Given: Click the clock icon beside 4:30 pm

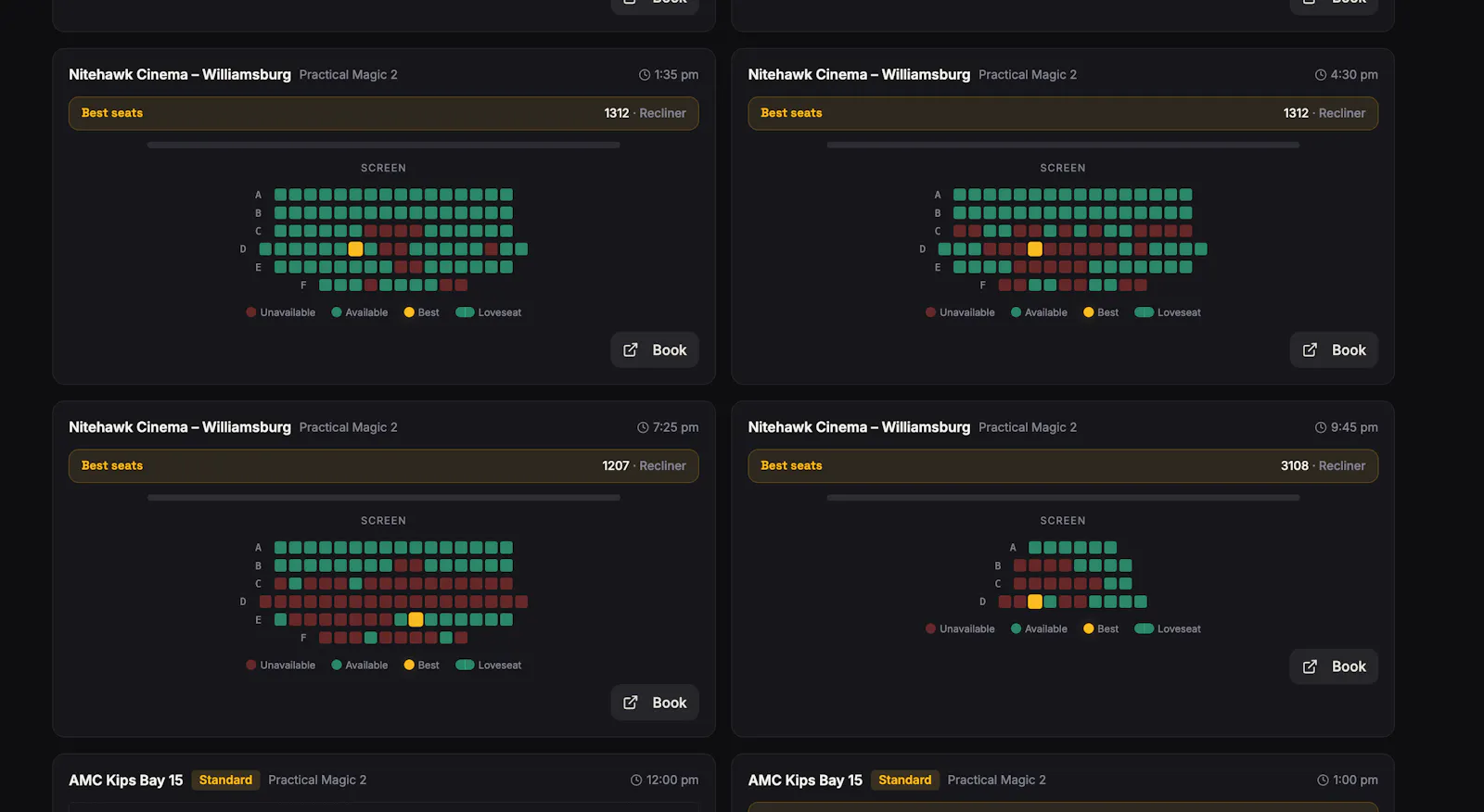Looking at the screenshot, I should (1321, 75).
